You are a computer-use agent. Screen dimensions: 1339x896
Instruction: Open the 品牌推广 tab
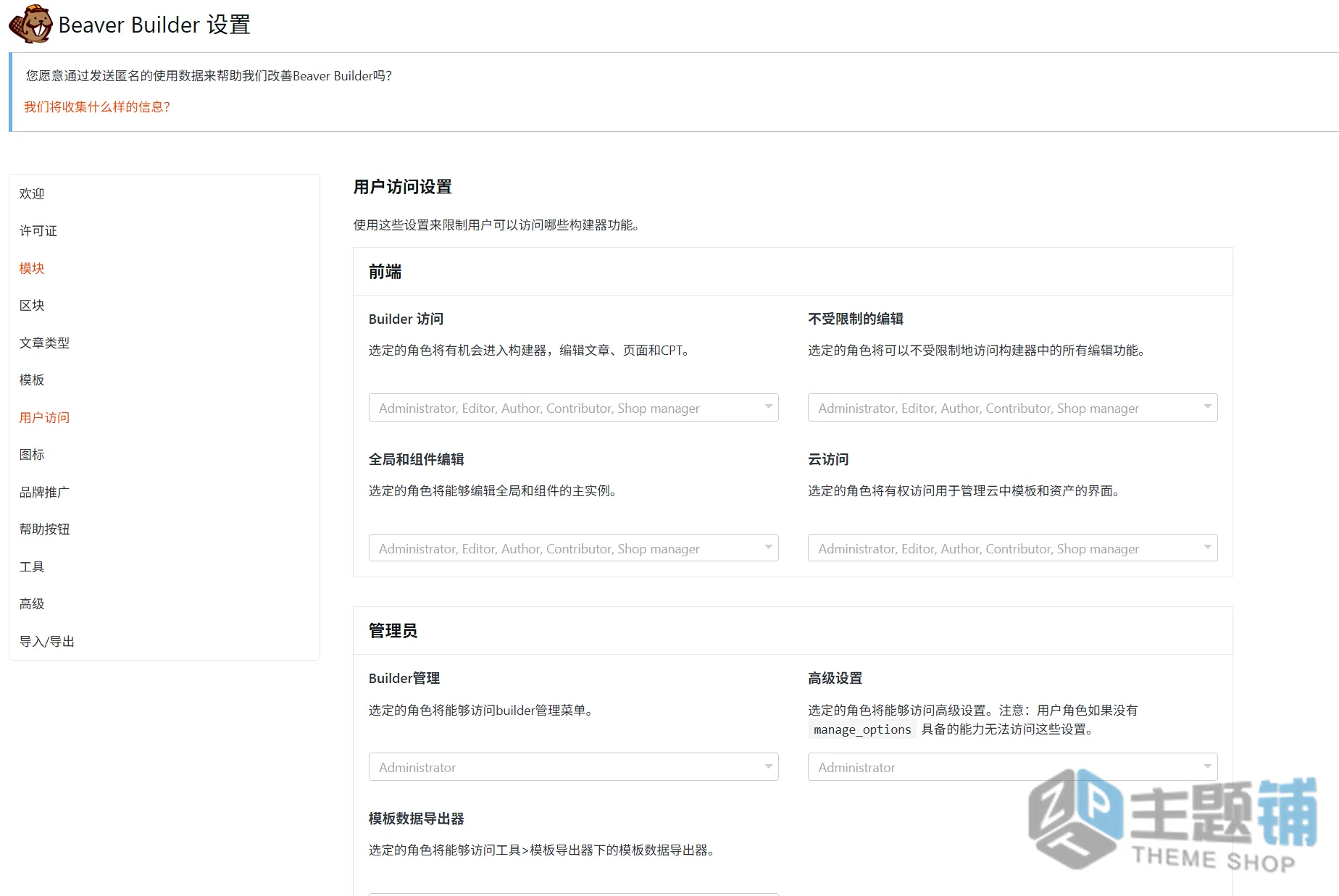click(x=44, y=492)
